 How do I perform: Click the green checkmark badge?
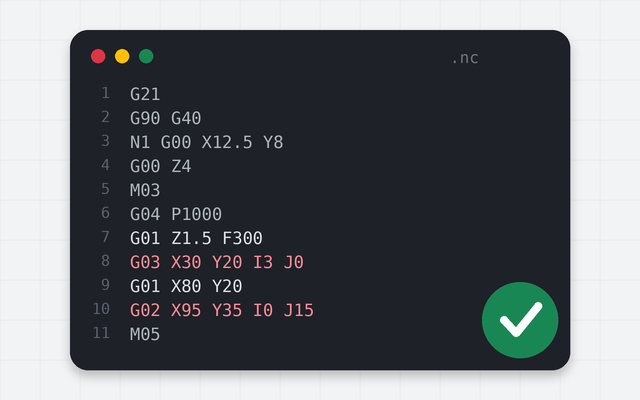[x=520, y=320]
